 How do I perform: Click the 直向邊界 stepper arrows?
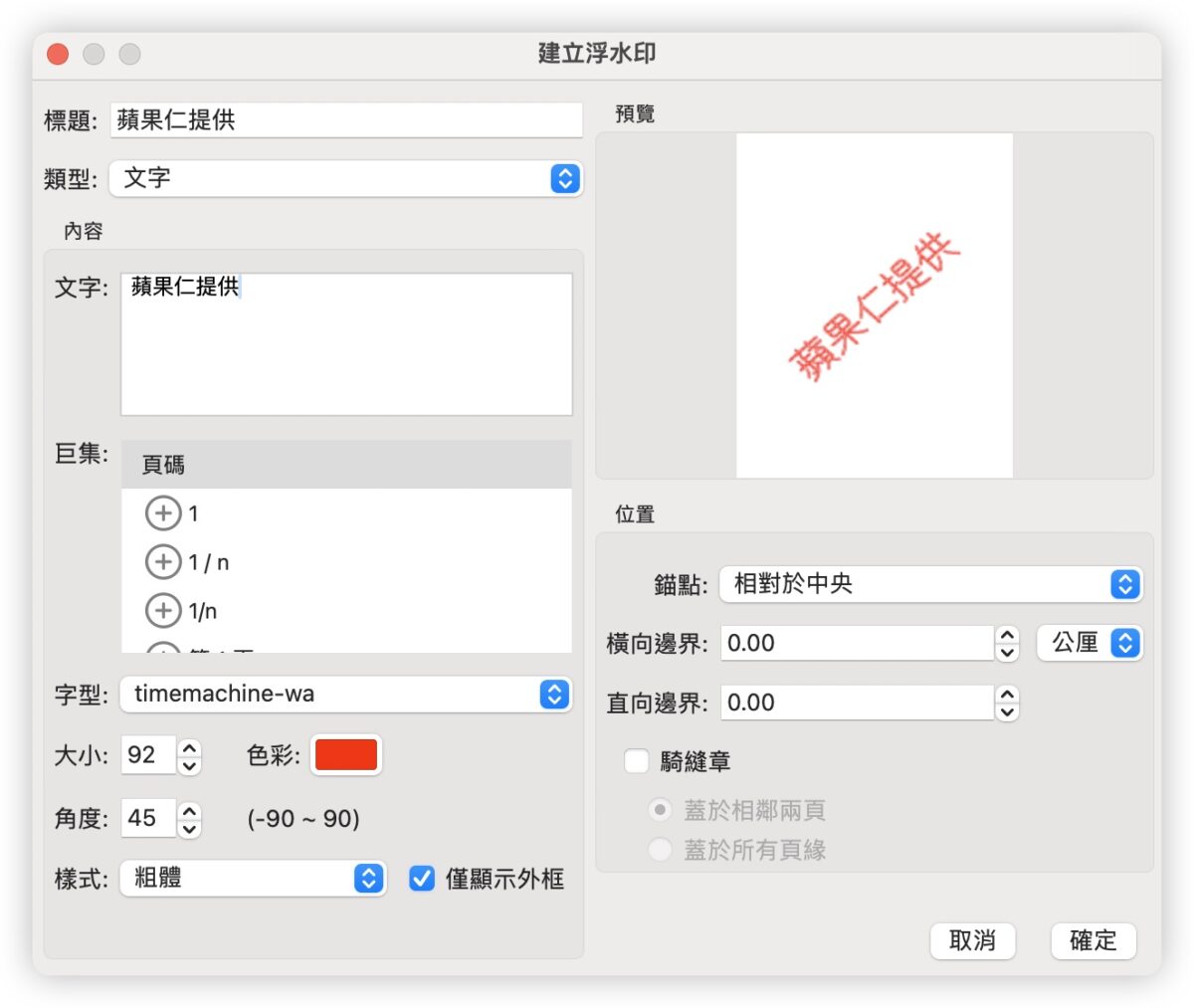(1007, 704)
